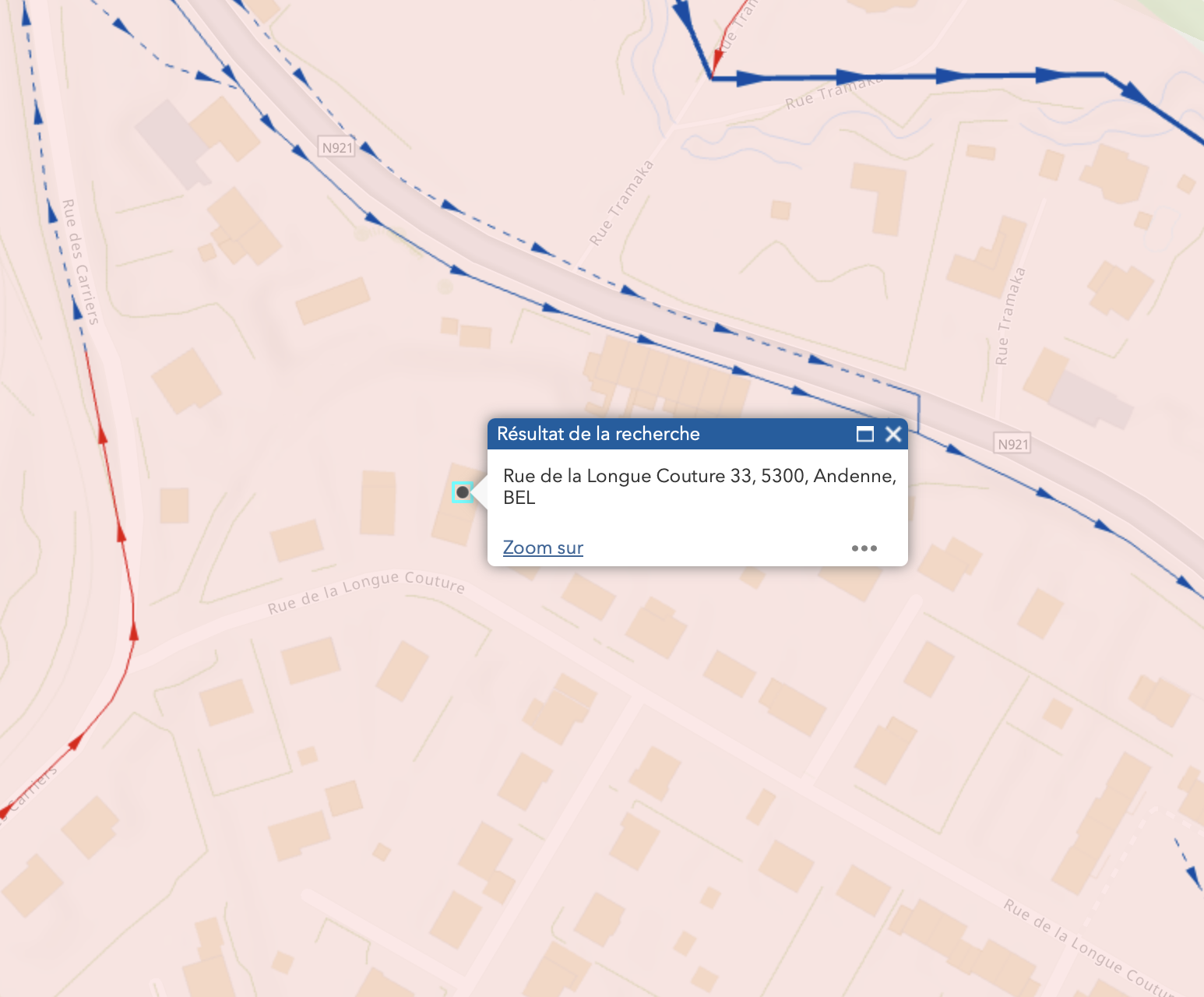
Task: Close the 'Résultat de la recherche' popup
Action: pyautogui.click(x=893, y=435)
